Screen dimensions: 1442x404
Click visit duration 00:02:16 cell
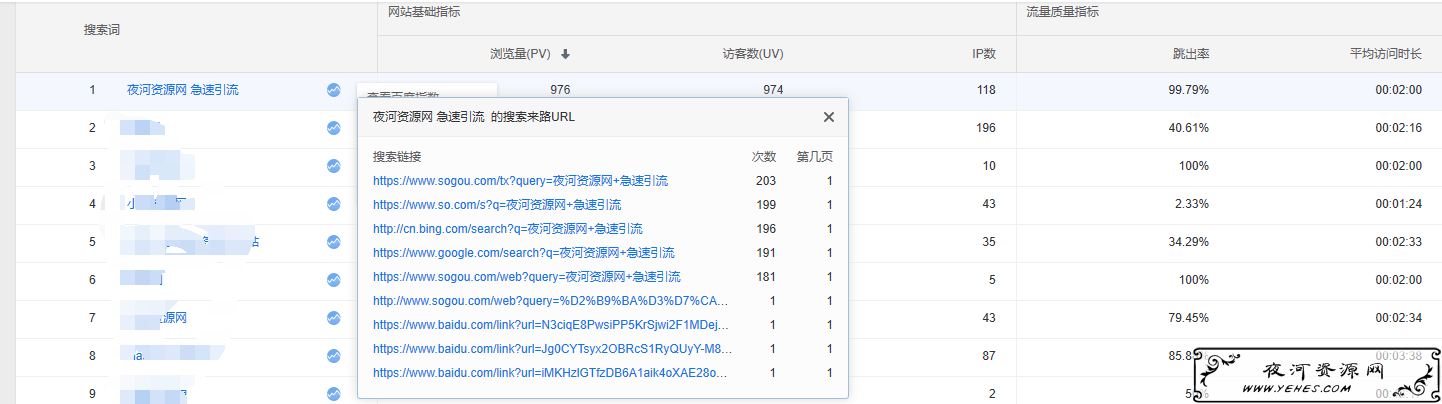tap(1398, 128)
